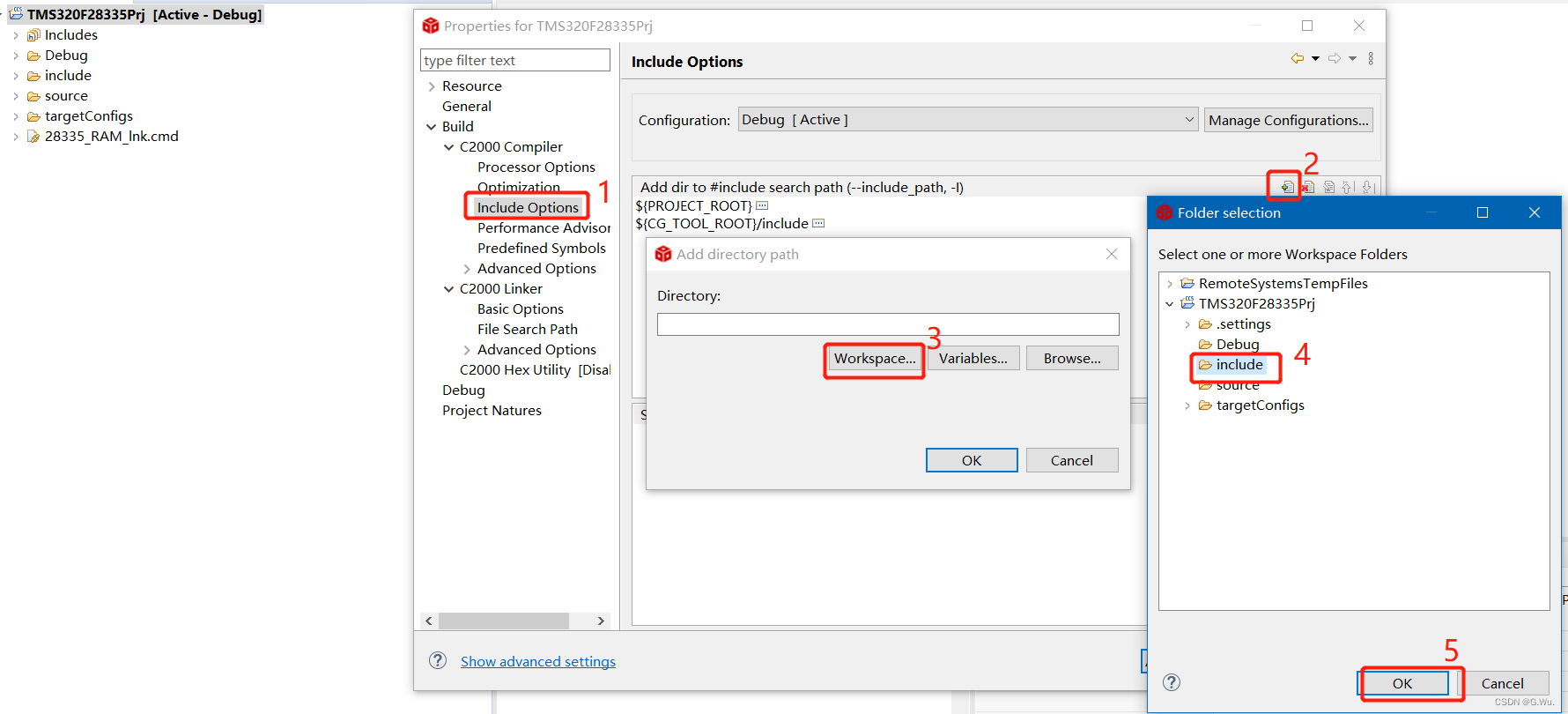1568x714 pixels.
Task: Collapse the C2000 Linker node
Action: [449, 289]
